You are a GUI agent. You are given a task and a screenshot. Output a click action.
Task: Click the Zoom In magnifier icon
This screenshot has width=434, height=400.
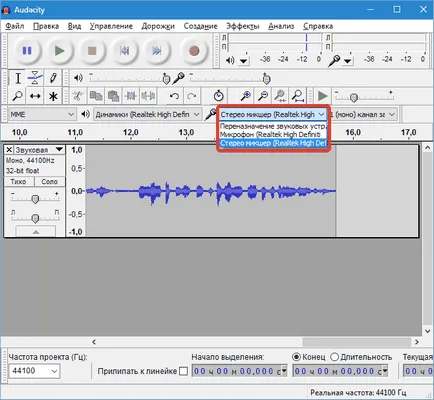click(x=246, y=96)
